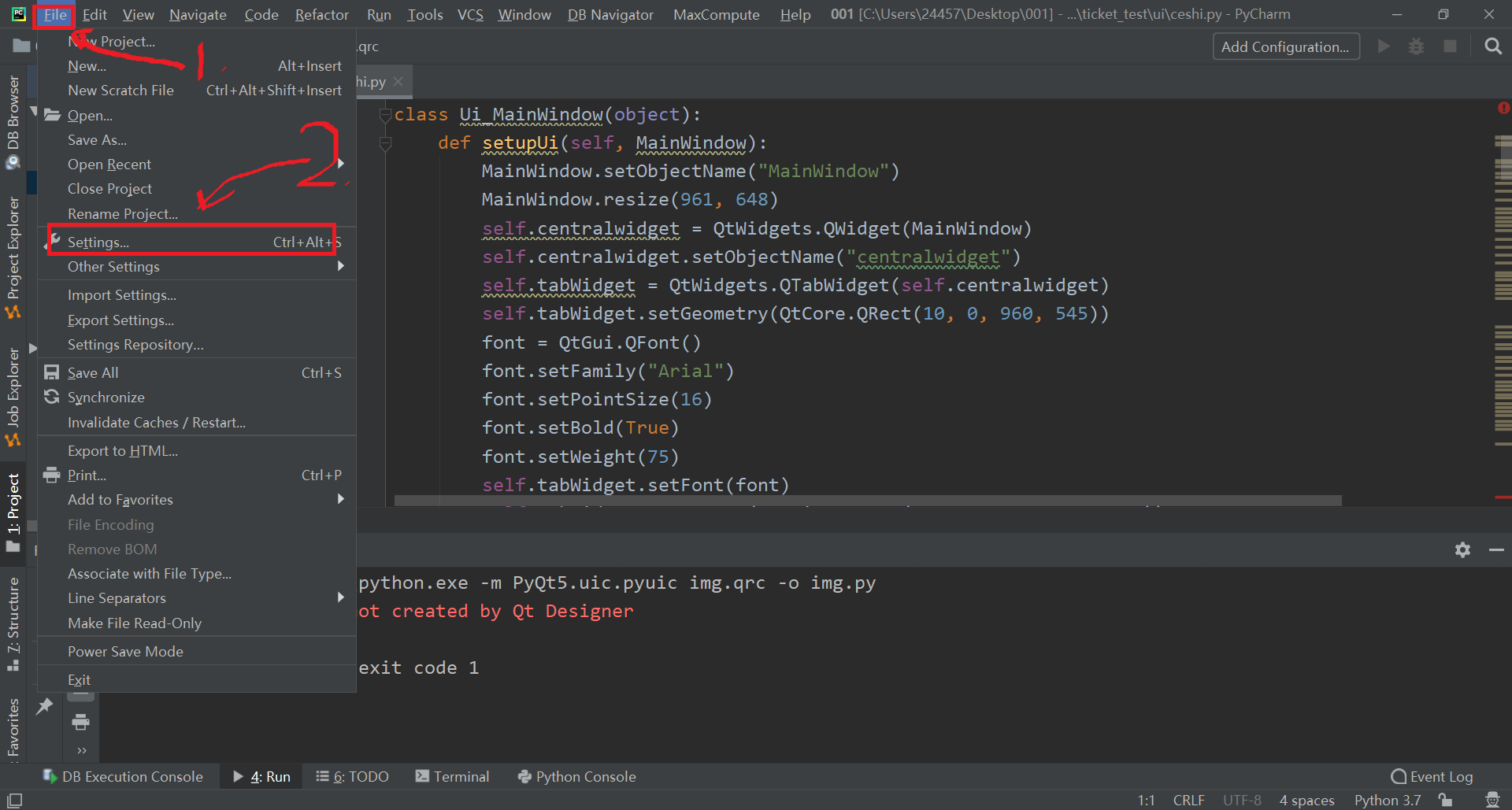Click Exit in File menu
The width and height of the screenshot is (1512, 810).
tap(197, 680)
